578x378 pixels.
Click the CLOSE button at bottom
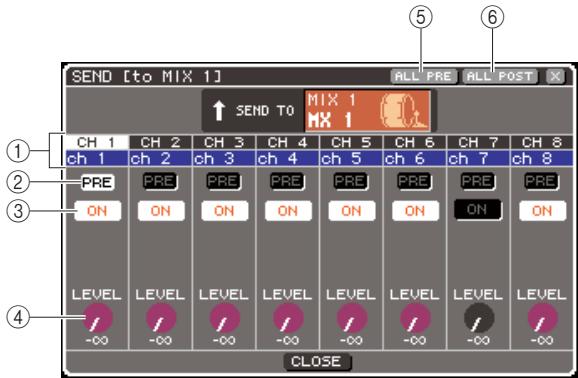(x=317, y=361)
